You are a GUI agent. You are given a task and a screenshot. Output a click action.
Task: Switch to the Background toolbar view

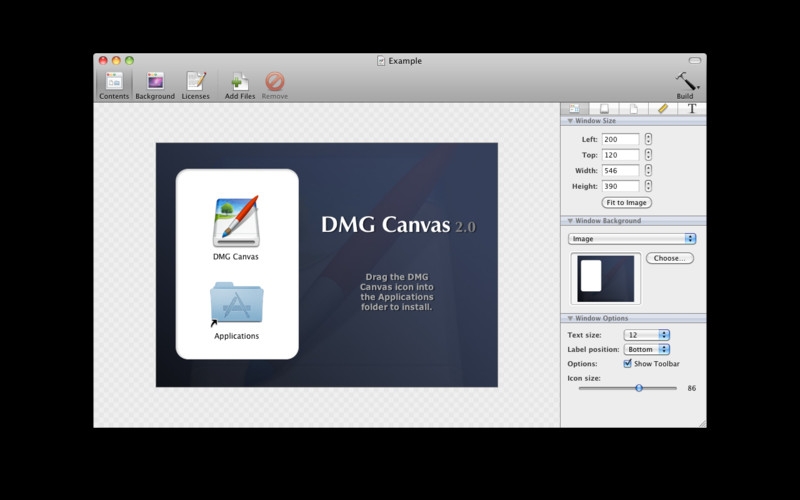coord(155,84)
